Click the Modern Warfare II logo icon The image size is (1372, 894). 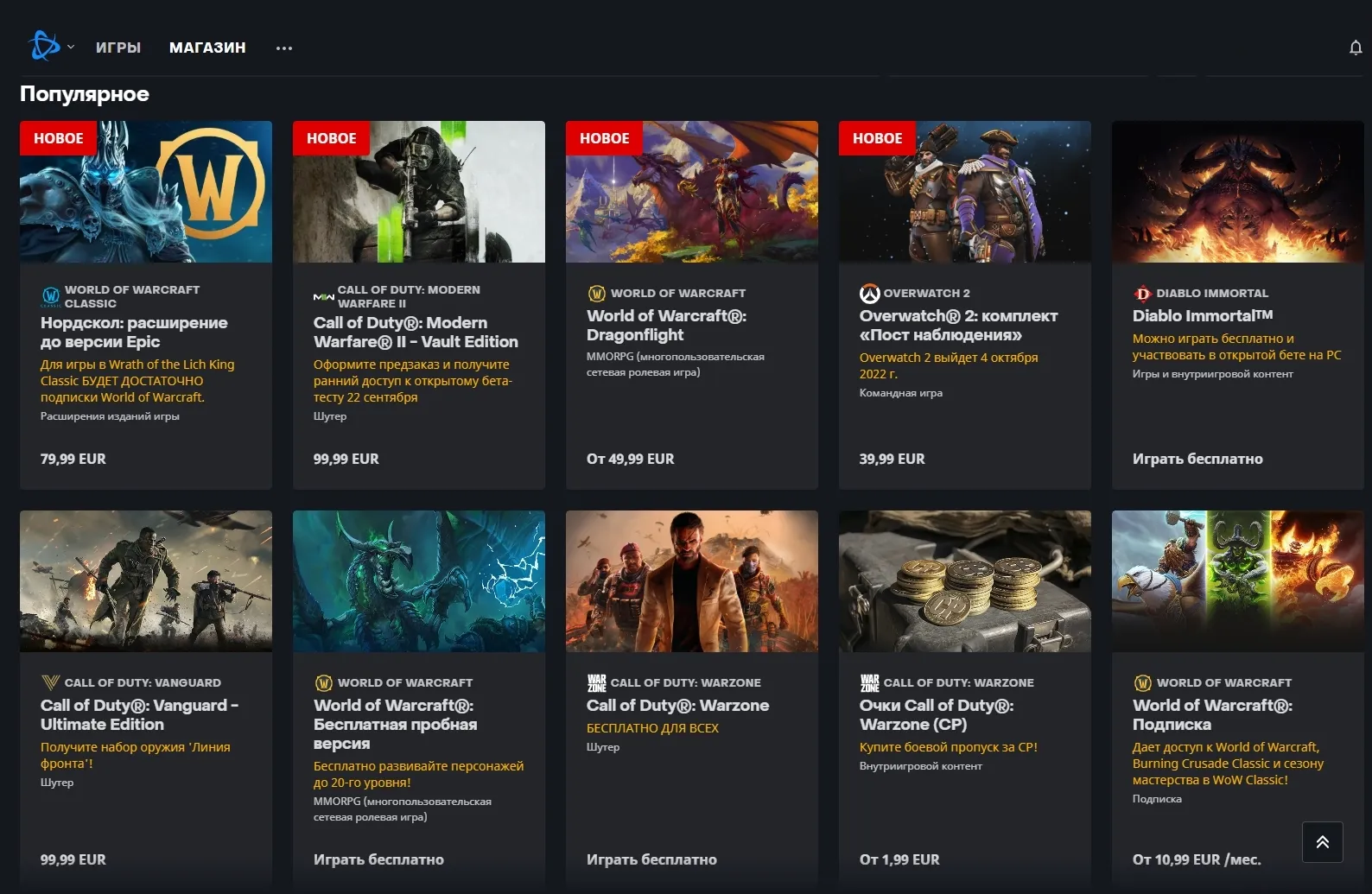[323, 296]
